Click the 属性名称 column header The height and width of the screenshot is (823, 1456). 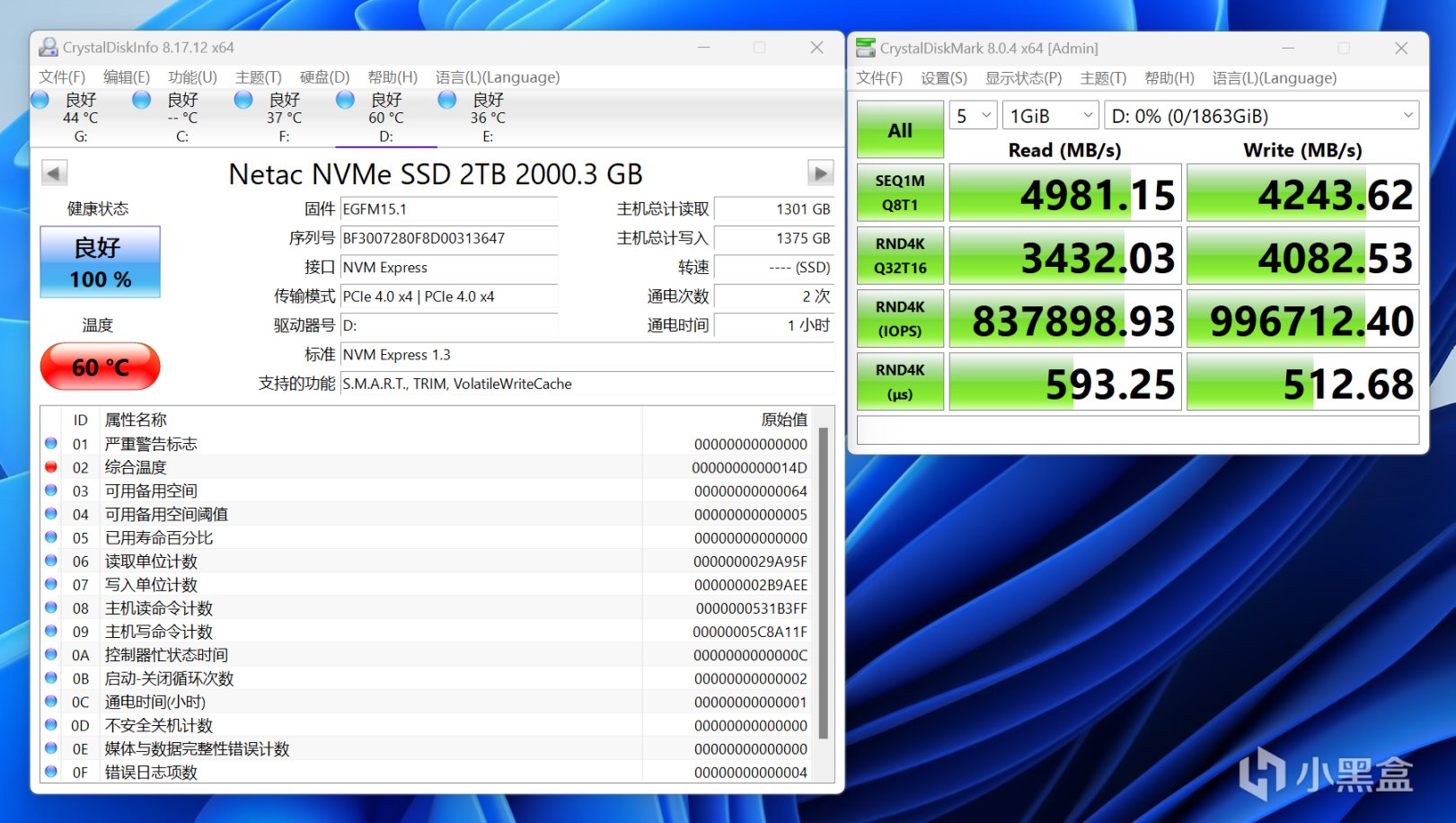click(136, 420)
